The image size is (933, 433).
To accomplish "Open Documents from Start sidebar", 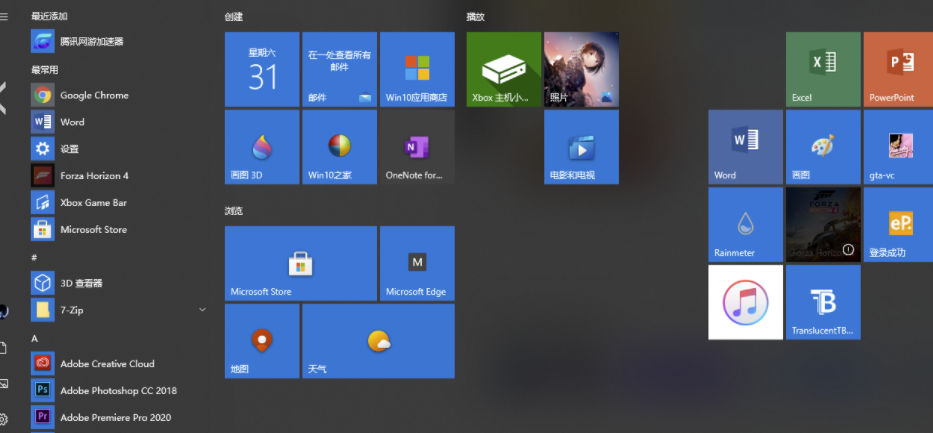I will point(3,349).
